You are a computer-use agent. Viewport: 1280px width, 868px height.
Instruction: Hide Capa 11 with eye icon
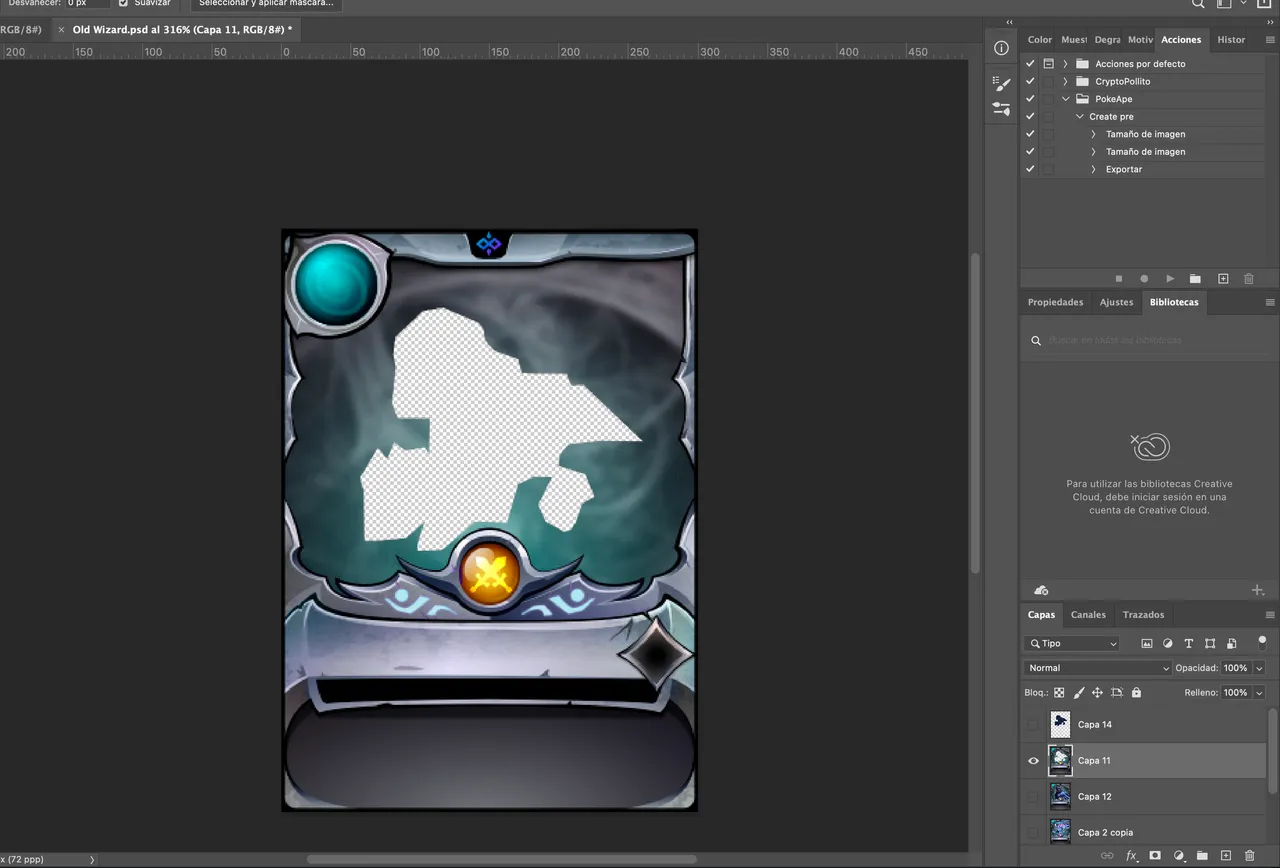tap(1033, 761)
